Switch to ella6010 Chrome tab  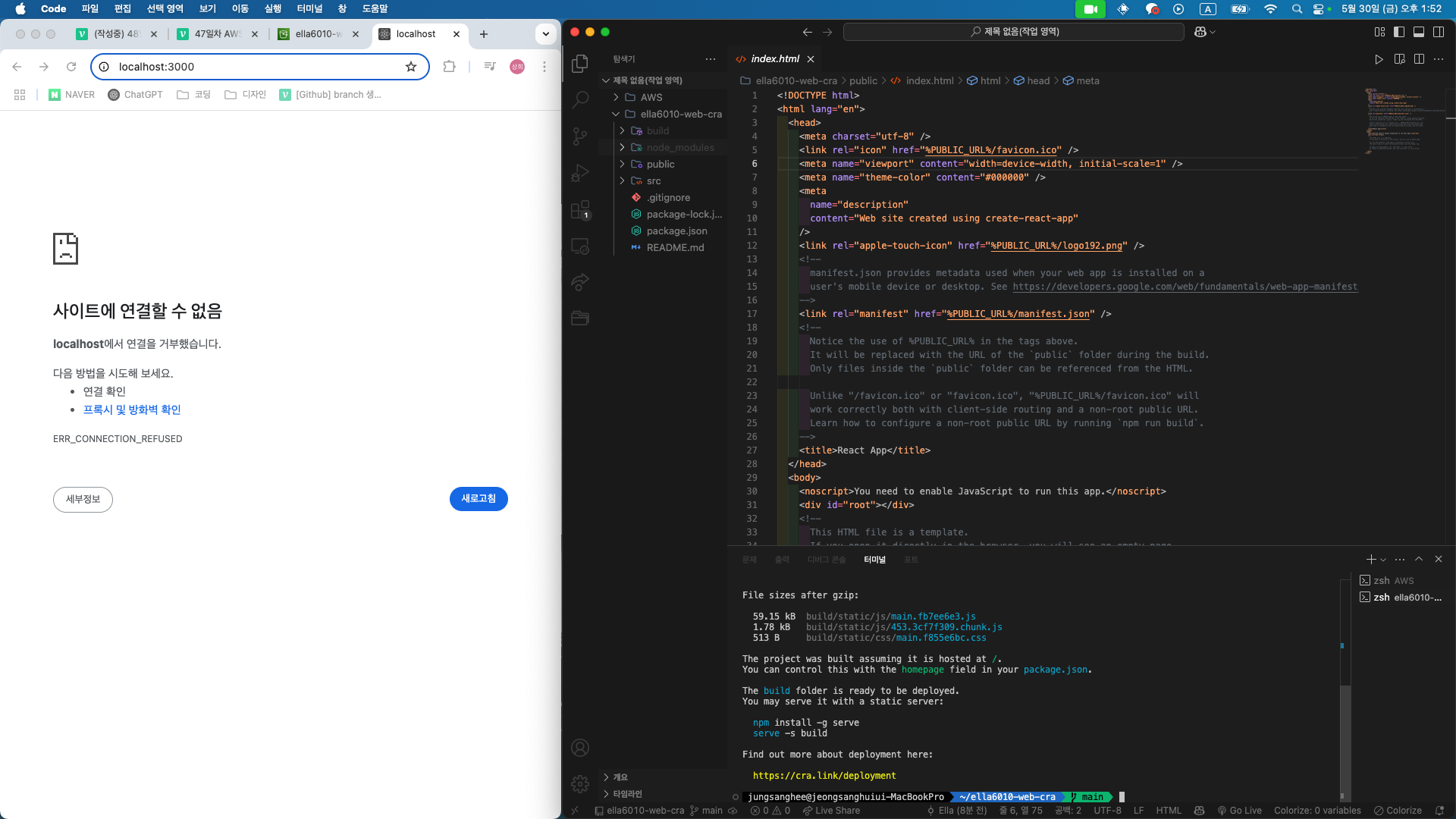pyautogui.click(x=318, y=34)
